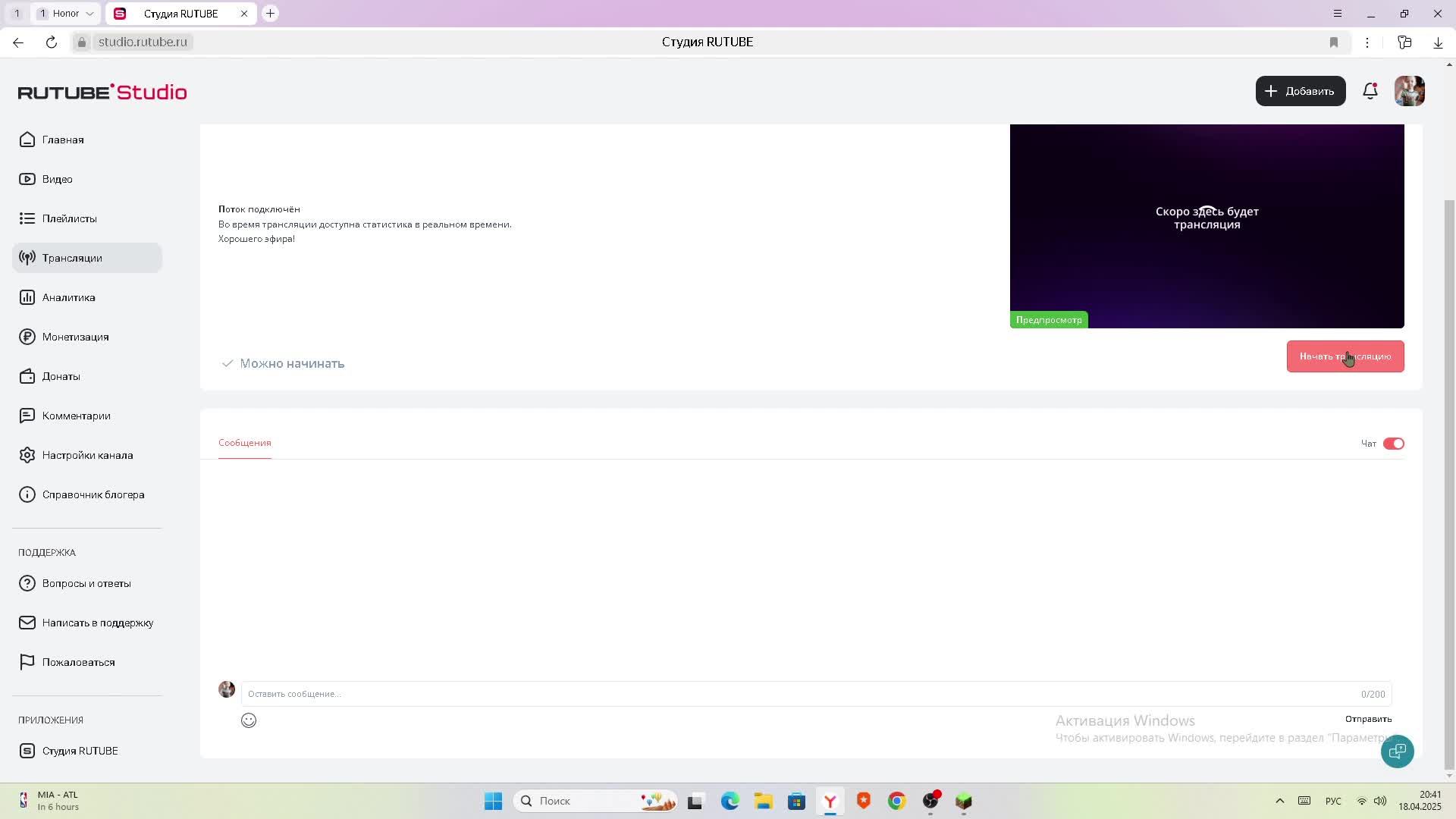Click the Написать в поддержку envelope icon
Viewport: 1456px width, 819px height.
pyautogui.click(x=27, y=623)
